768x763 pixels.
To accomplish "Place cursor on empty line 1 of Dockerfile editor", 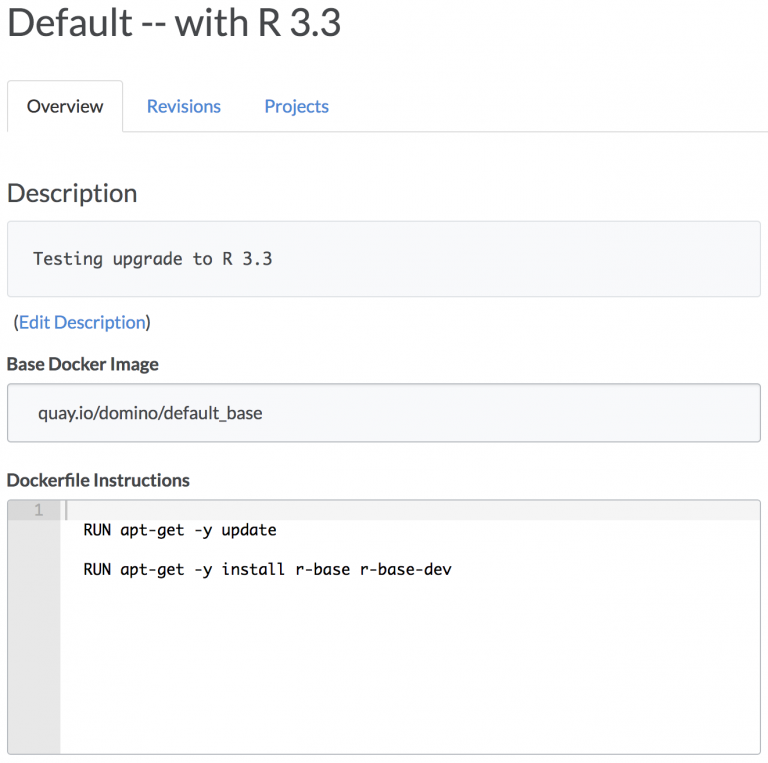I will click(x=400, y=510).
